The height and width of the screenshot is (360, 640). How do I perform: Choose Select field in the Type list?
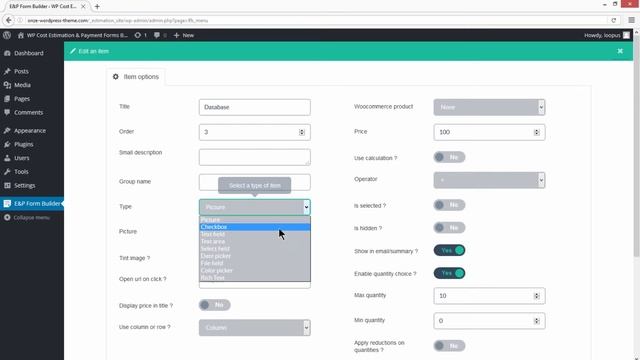coord(255,249)
